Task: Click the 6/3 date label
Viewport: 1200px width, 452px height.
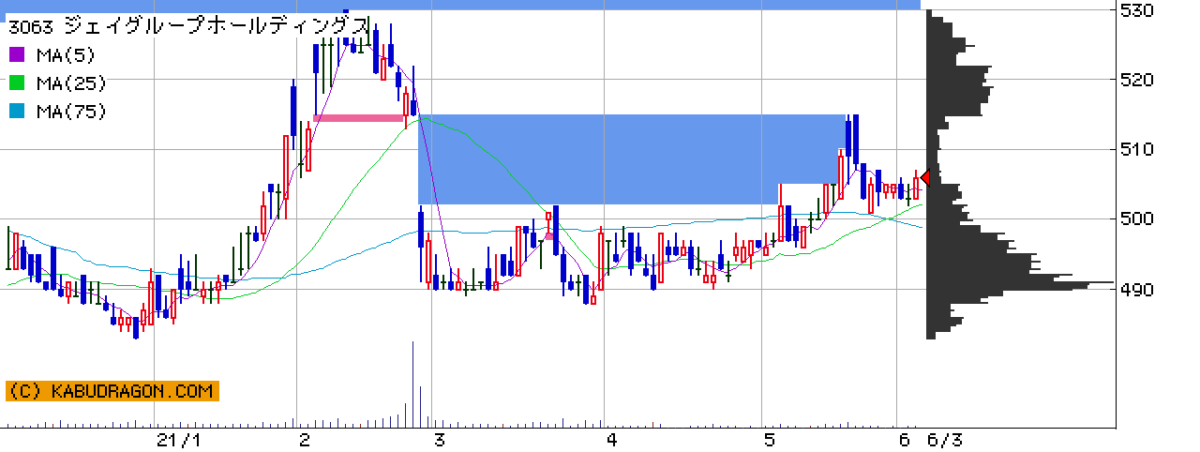Action: pyautogui.click(x=945, y=441)
